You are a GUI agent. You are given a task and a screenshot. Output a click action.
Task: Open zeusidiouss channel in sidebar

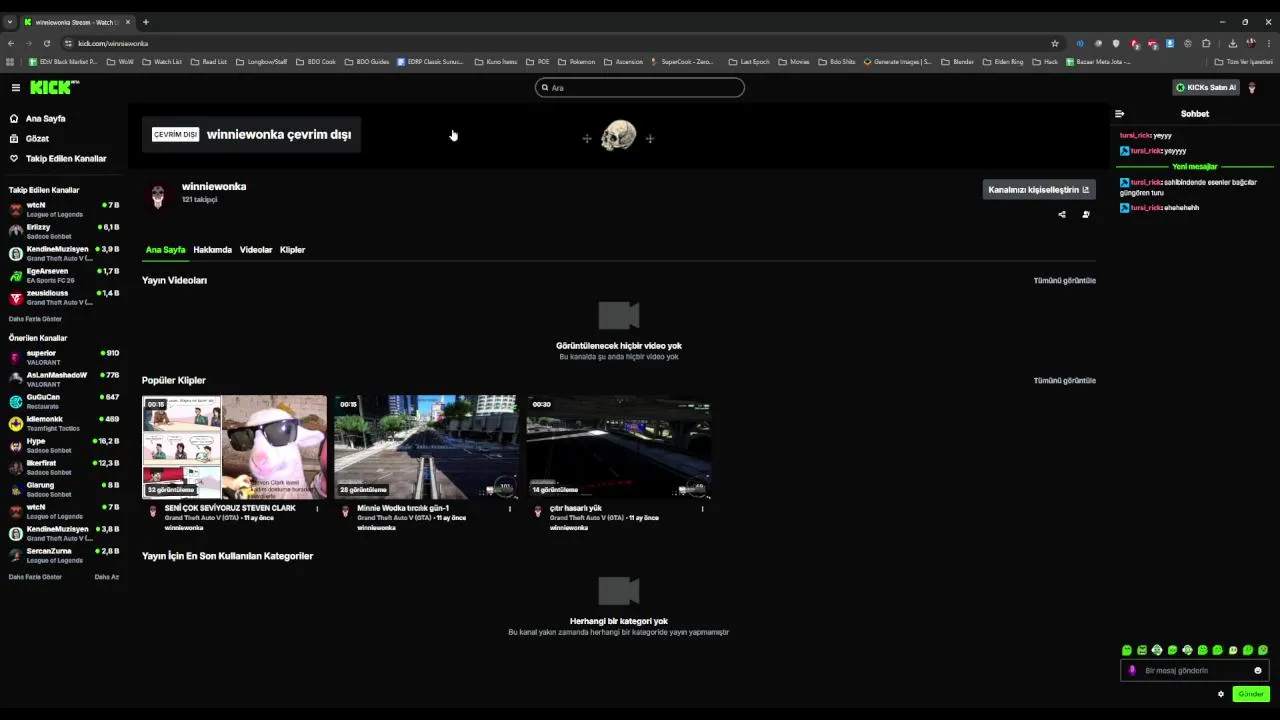tap(64, 298)
